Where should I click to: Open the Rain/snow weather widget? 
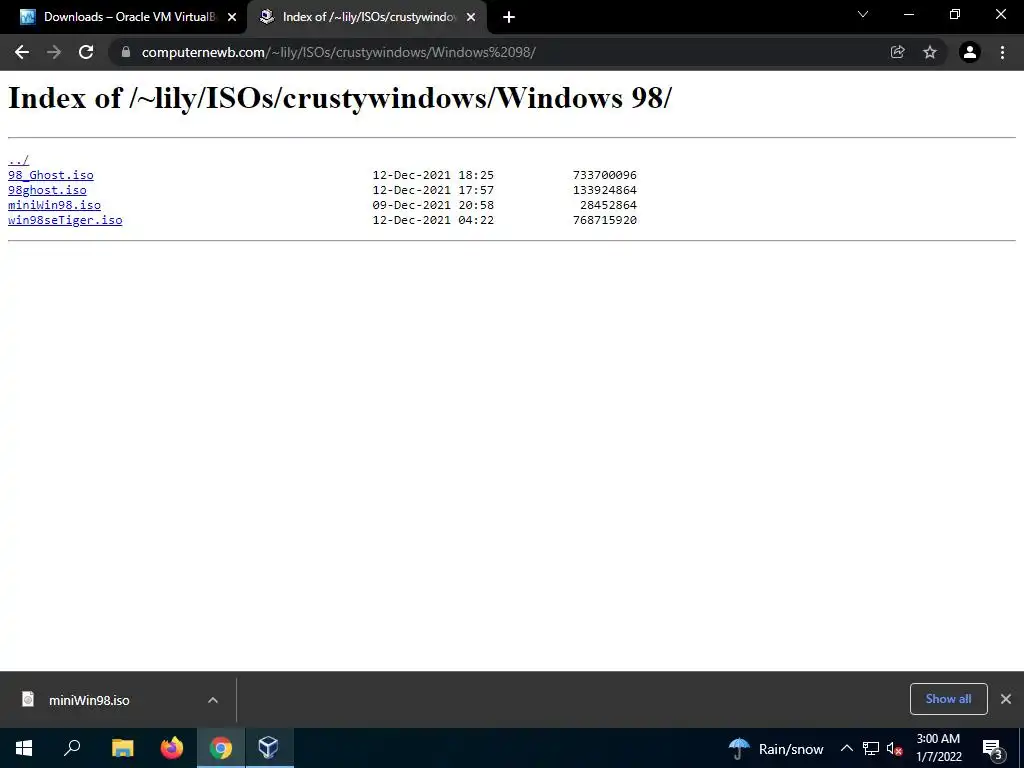(x=776, y=748)
